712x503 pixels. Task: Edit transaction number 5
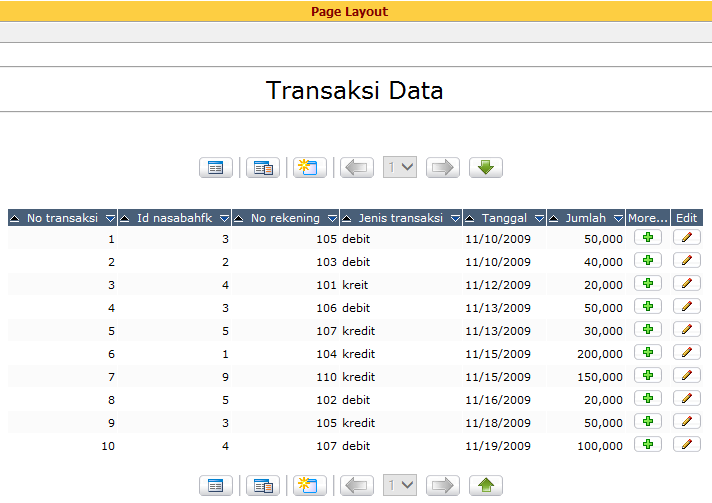(x=687, y=330)
